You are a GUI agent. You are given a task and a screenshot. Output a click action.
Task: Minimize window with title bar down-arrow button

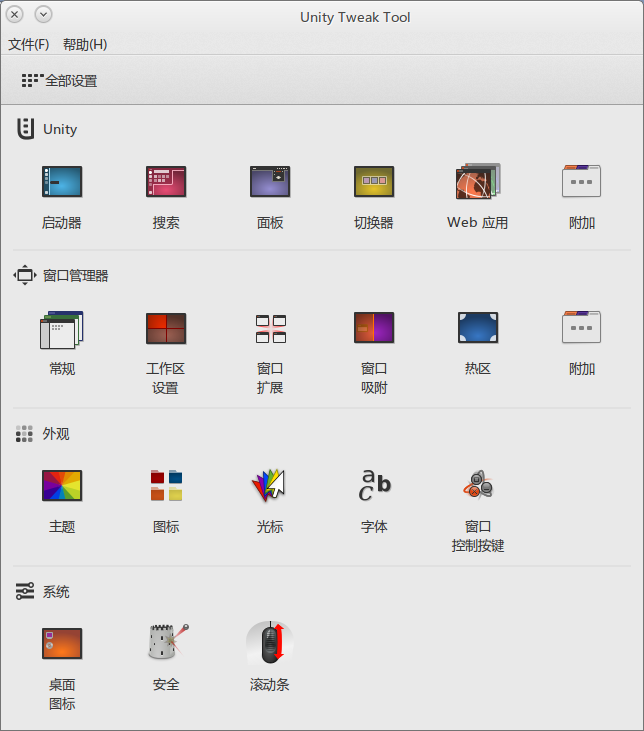43,14
